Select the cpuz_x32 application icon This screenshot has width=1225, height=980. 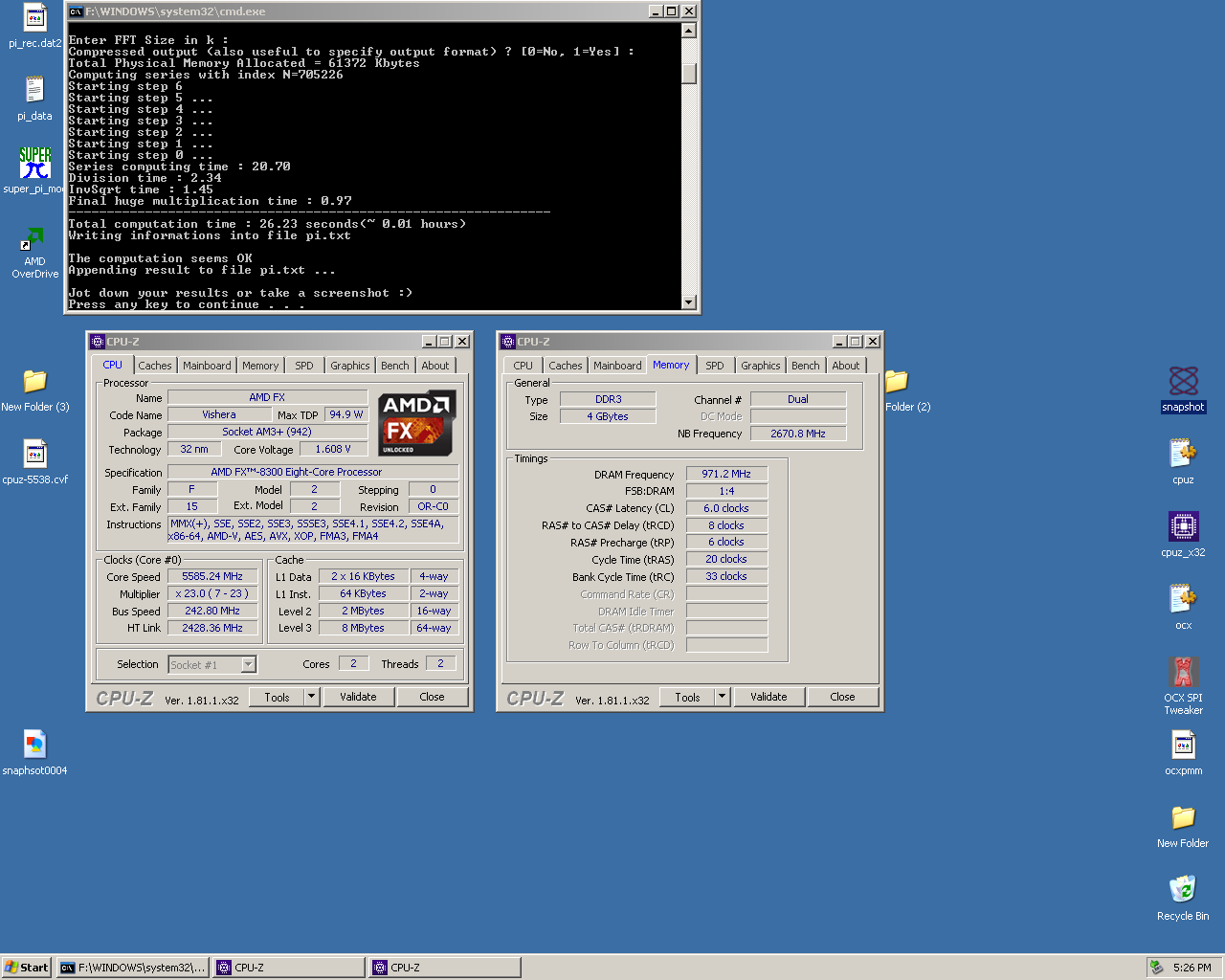[1183, 526]
